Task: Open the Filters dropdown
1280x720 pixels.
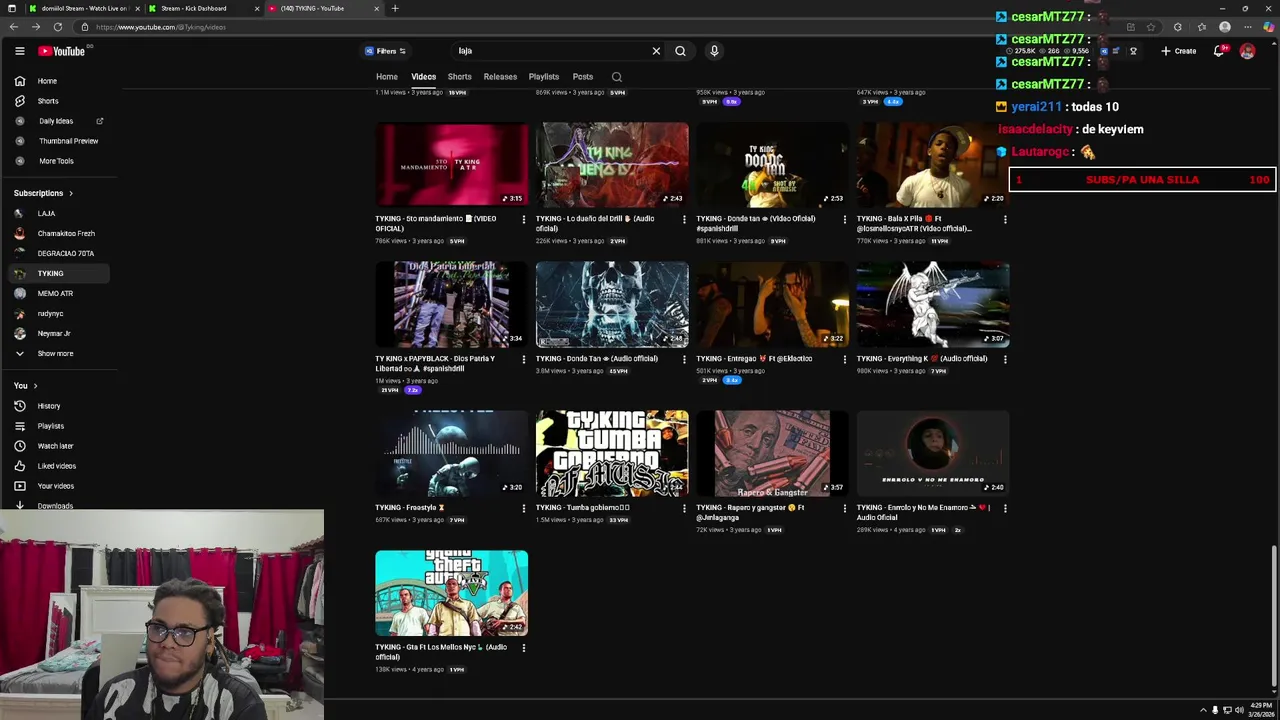Action: pyautogui.click(x=386, y=51)
